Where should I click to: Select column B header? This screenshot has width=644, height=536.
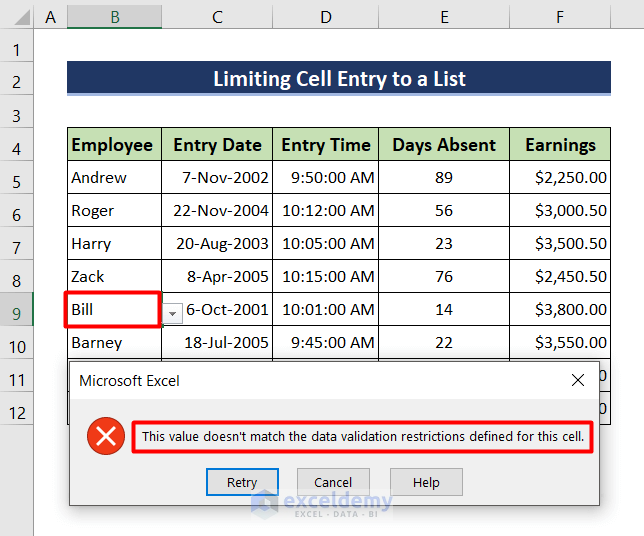tap(115, 17)
